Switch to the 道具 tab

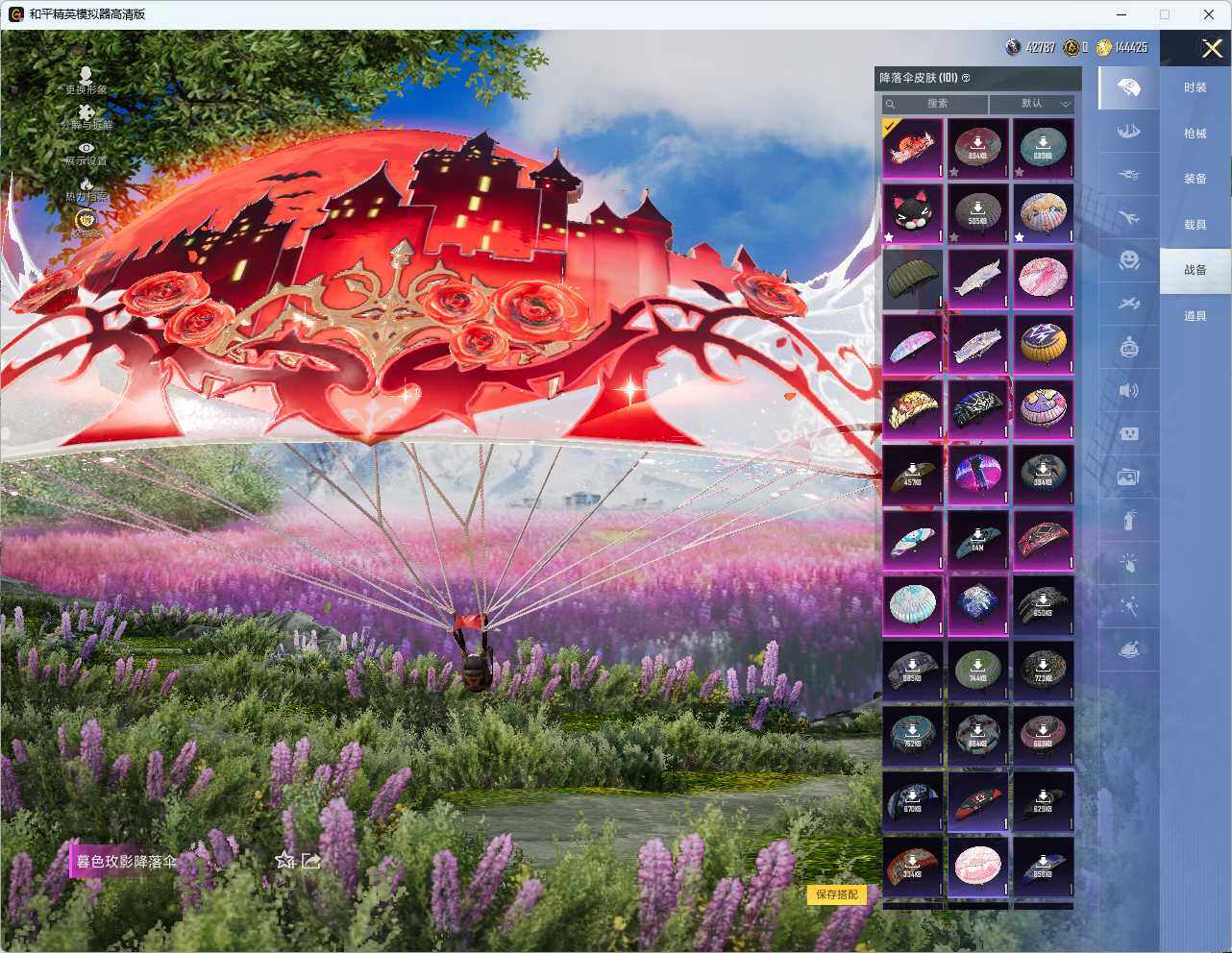coord(1195,316)
